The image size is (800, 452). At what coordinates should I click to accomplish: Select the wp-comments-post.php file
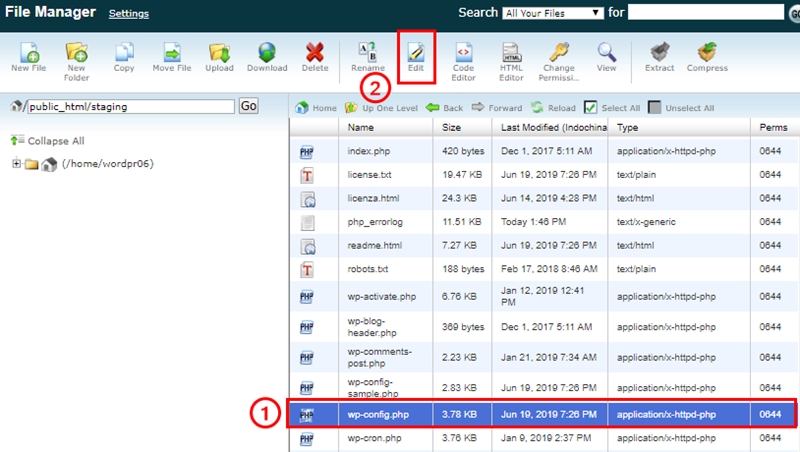[x=380, y=357]
